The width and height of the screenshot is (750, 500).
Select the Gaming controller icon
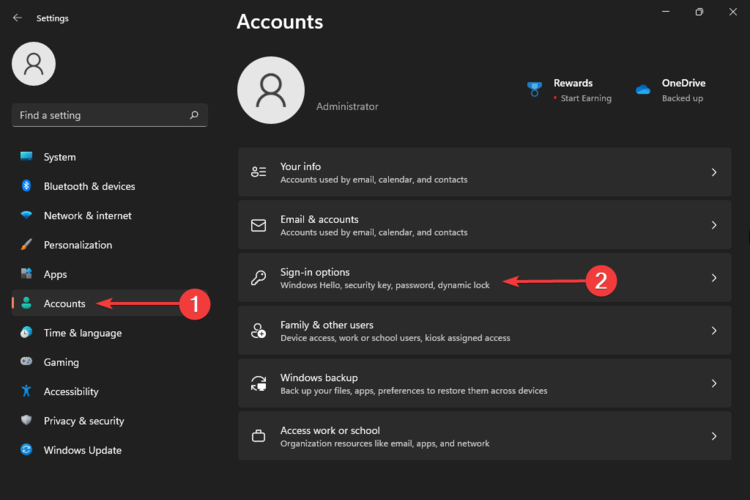[x=26, y=362]
